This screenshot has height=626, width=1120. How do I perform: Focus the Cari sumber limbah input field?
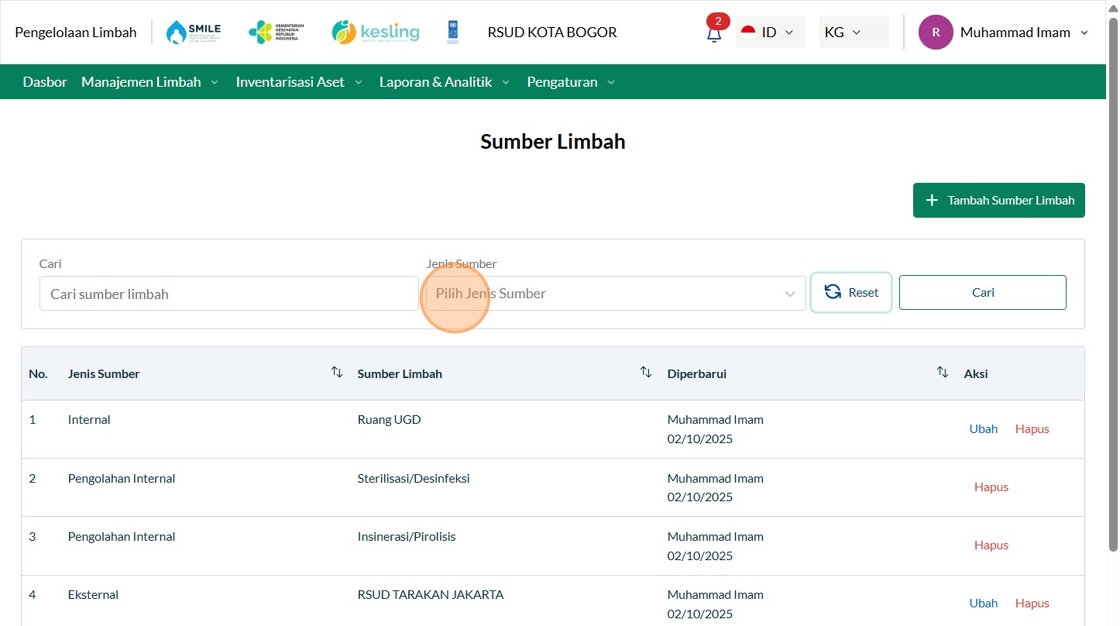pos(229,294)
